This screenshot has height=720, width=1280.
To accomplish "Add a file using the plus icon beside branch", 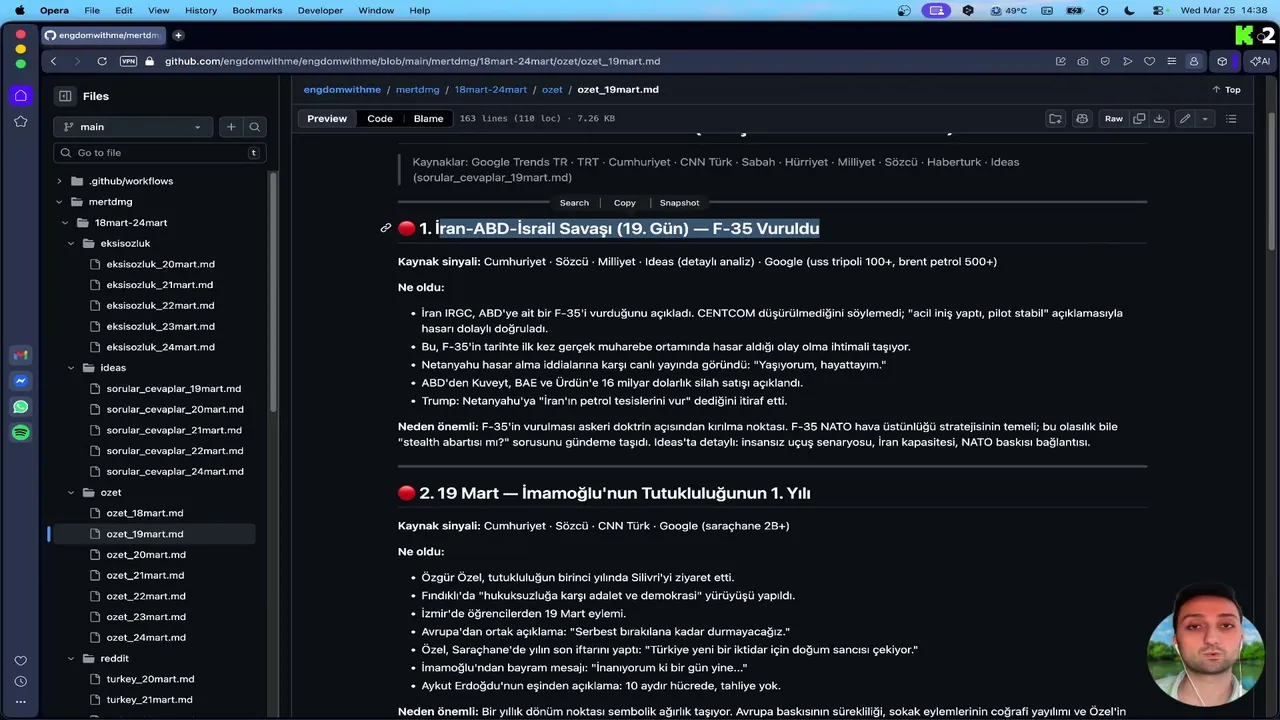I will coord(231,127).
